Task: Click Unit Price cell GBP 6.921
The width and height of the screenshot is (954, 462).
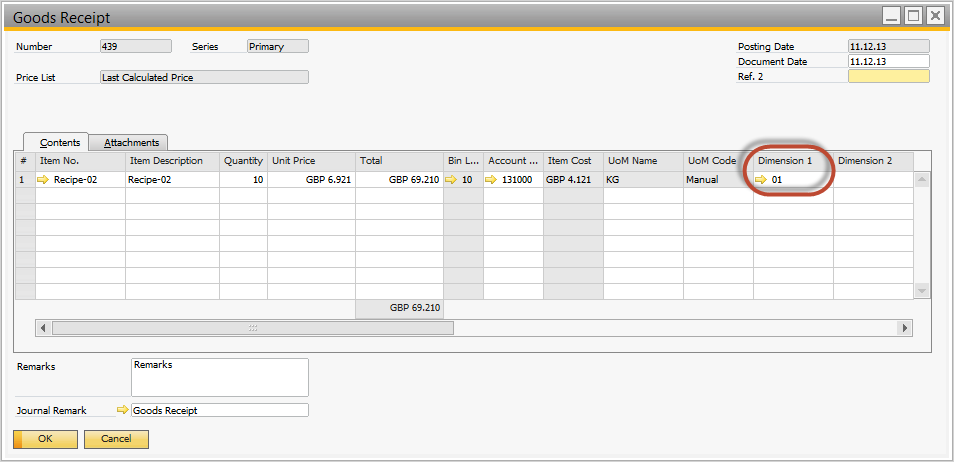Action: pyautogui.click(x=312, y=180)
